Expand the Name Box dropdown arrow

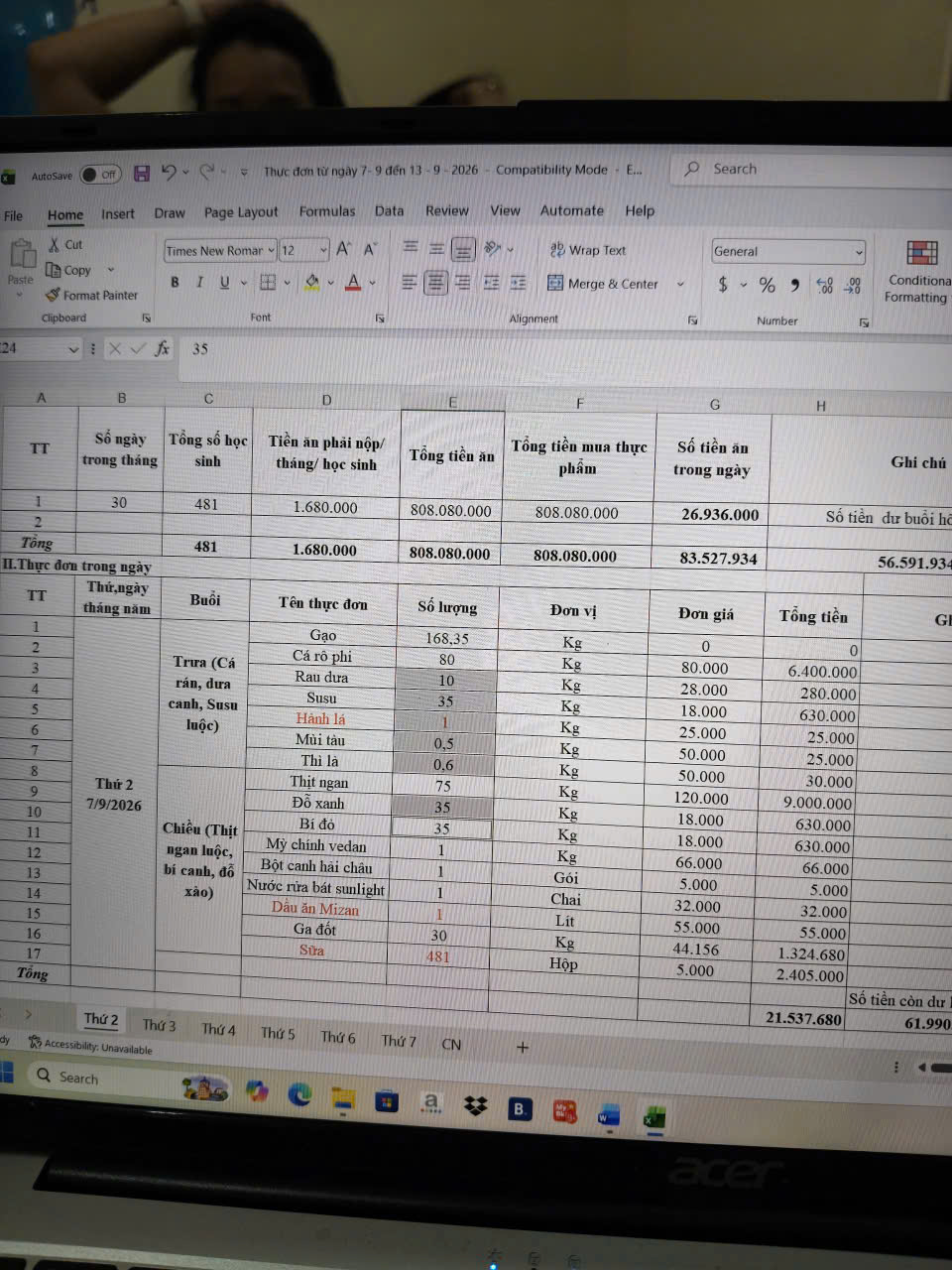(x=72, y=349)
